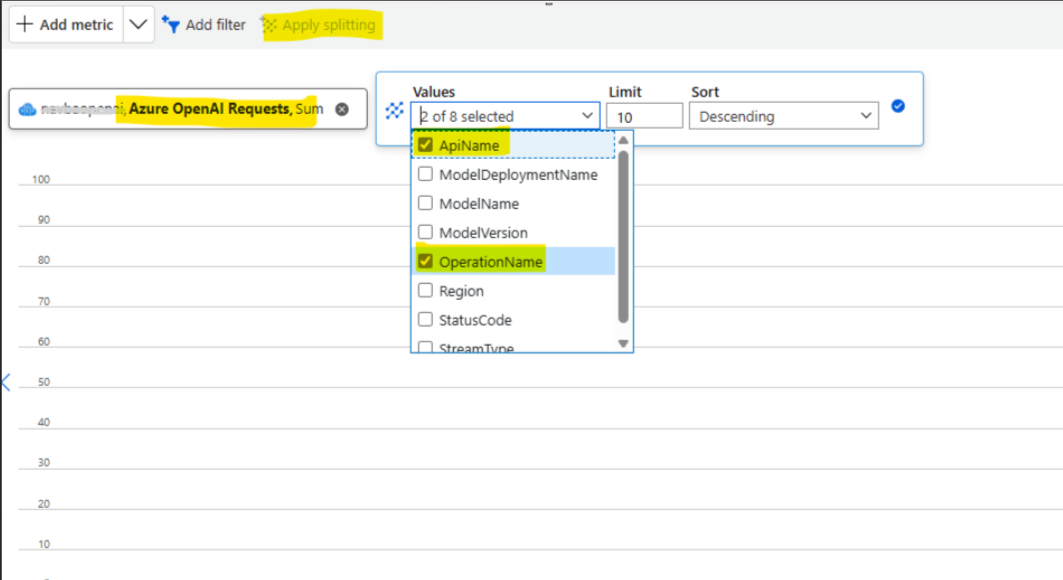Click the Apply splitting button
The width and height of the screenshot is (1063, 580).
(x=319, y=25)
